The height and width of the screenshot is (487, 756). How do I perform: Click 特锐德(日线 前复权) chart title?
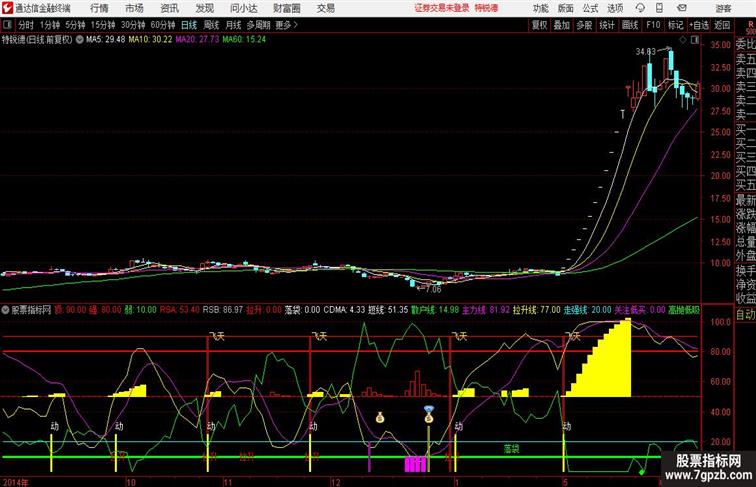pos(37,40)
